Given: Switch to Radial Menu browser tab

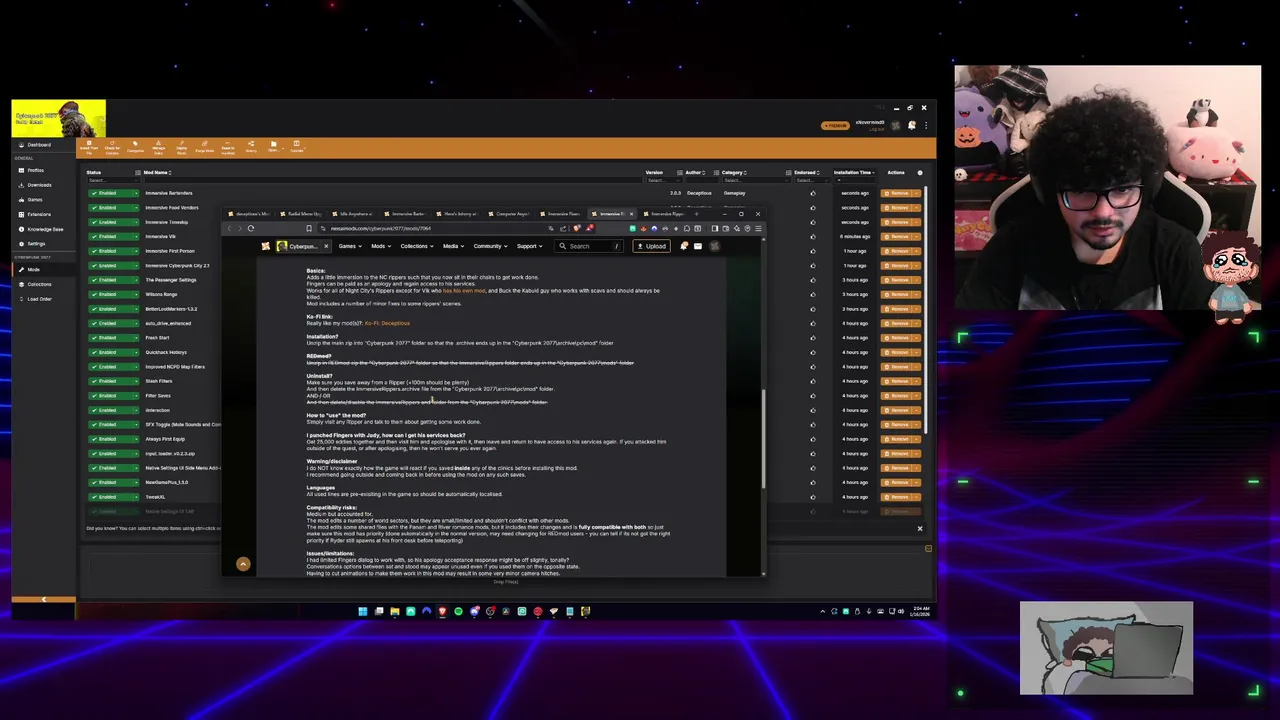Looking at the screenshot, I should tap(302, 214).
